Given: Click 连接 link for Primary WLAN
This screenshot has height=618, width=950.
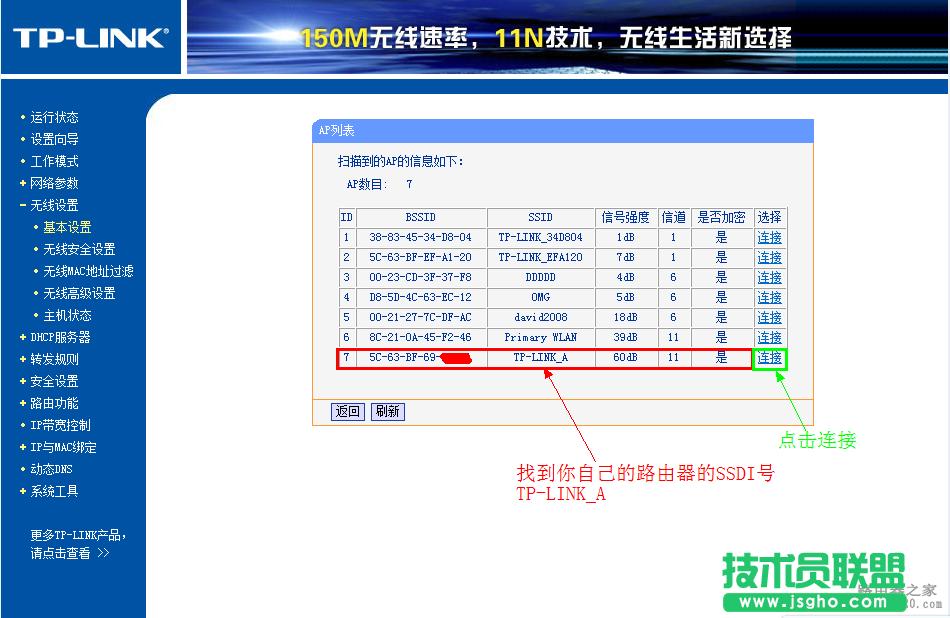Looking at the screenshot, I should pos(769,338).
